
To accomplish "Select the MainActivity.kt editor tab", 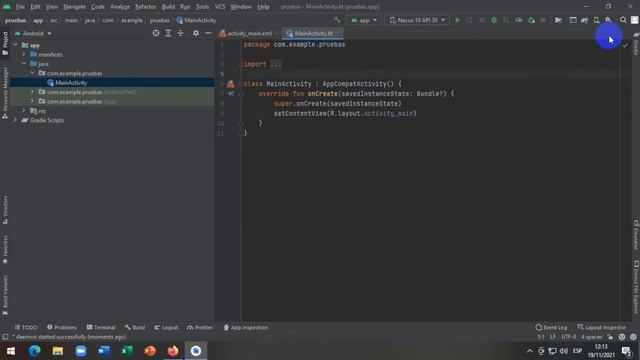I will 313,33.
